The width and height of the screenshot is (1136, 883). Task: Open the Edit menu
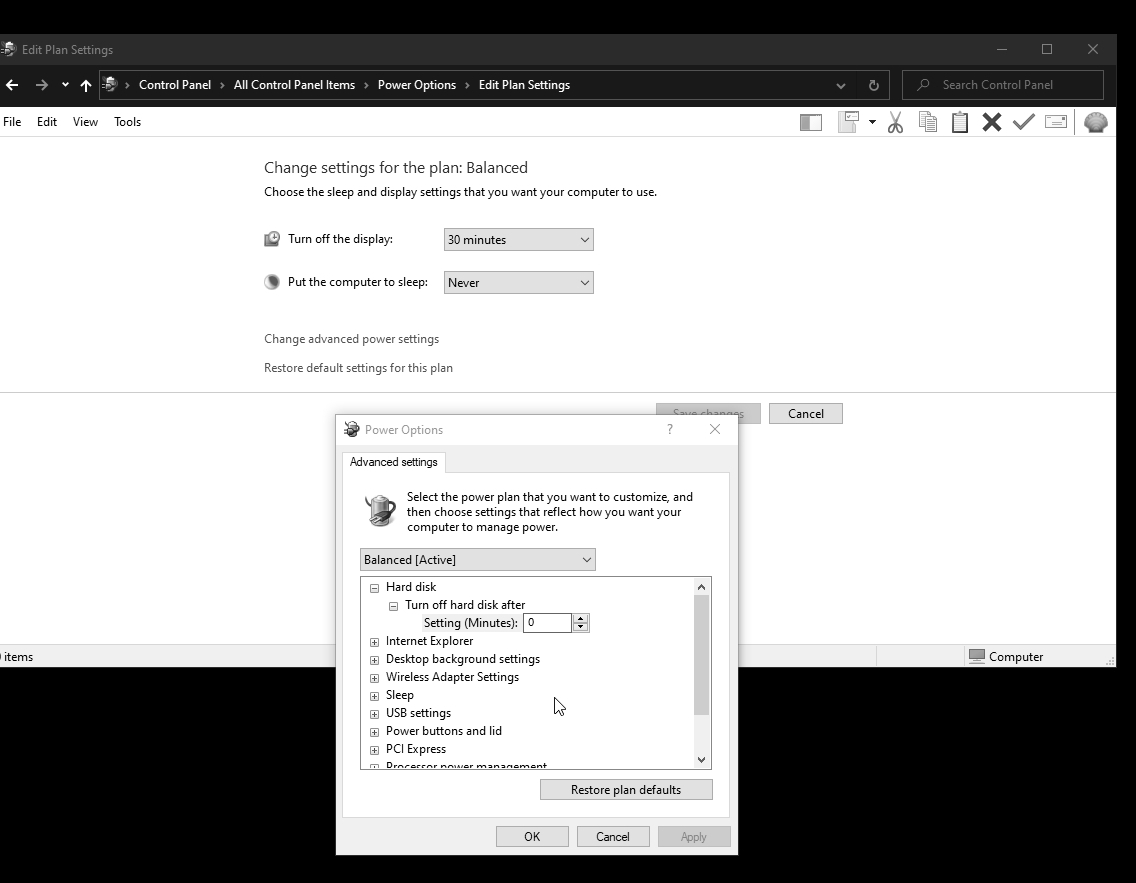pos(47,122)
